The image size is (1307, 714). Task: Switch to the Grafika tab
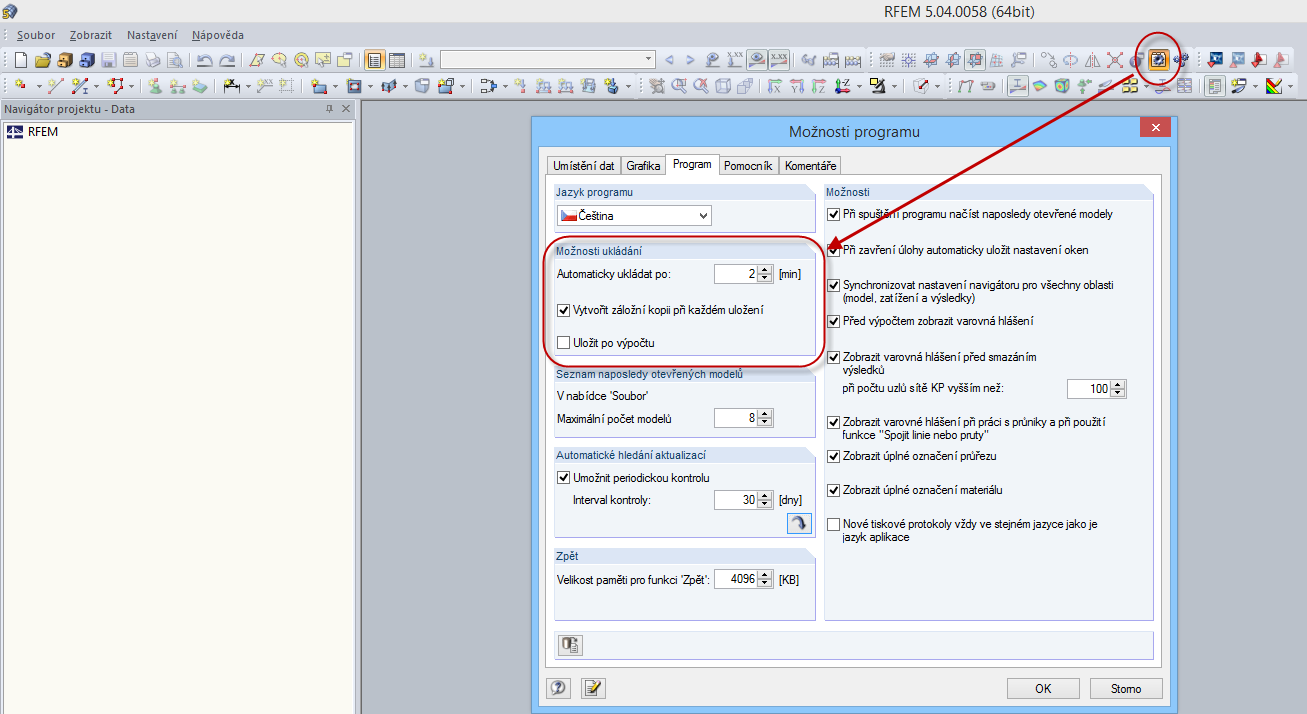coord(643,166)
